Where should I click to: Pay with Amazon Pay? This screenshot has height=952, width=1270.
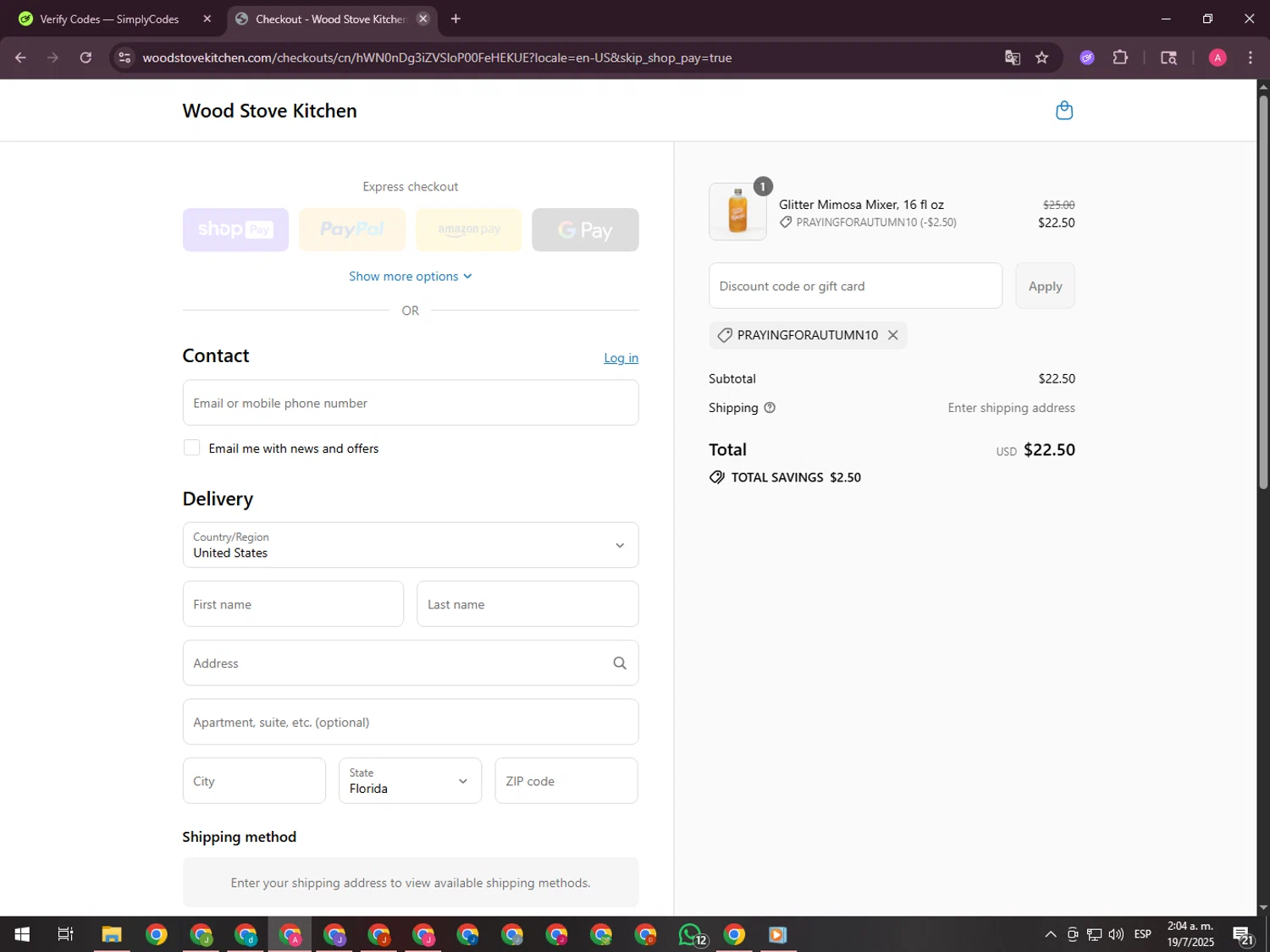pos(469,229)
